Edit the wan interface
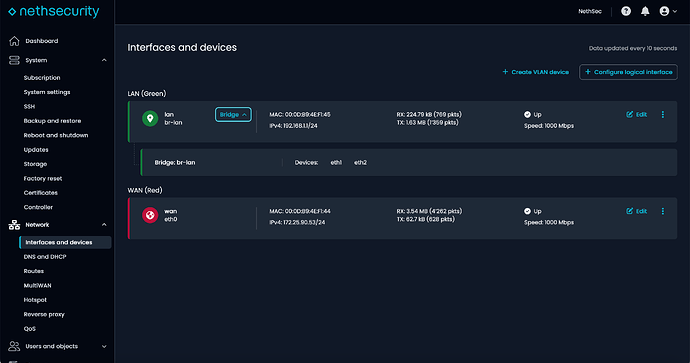Image resolution: width=690 pixels, height=363 pixels. (636, 211)
